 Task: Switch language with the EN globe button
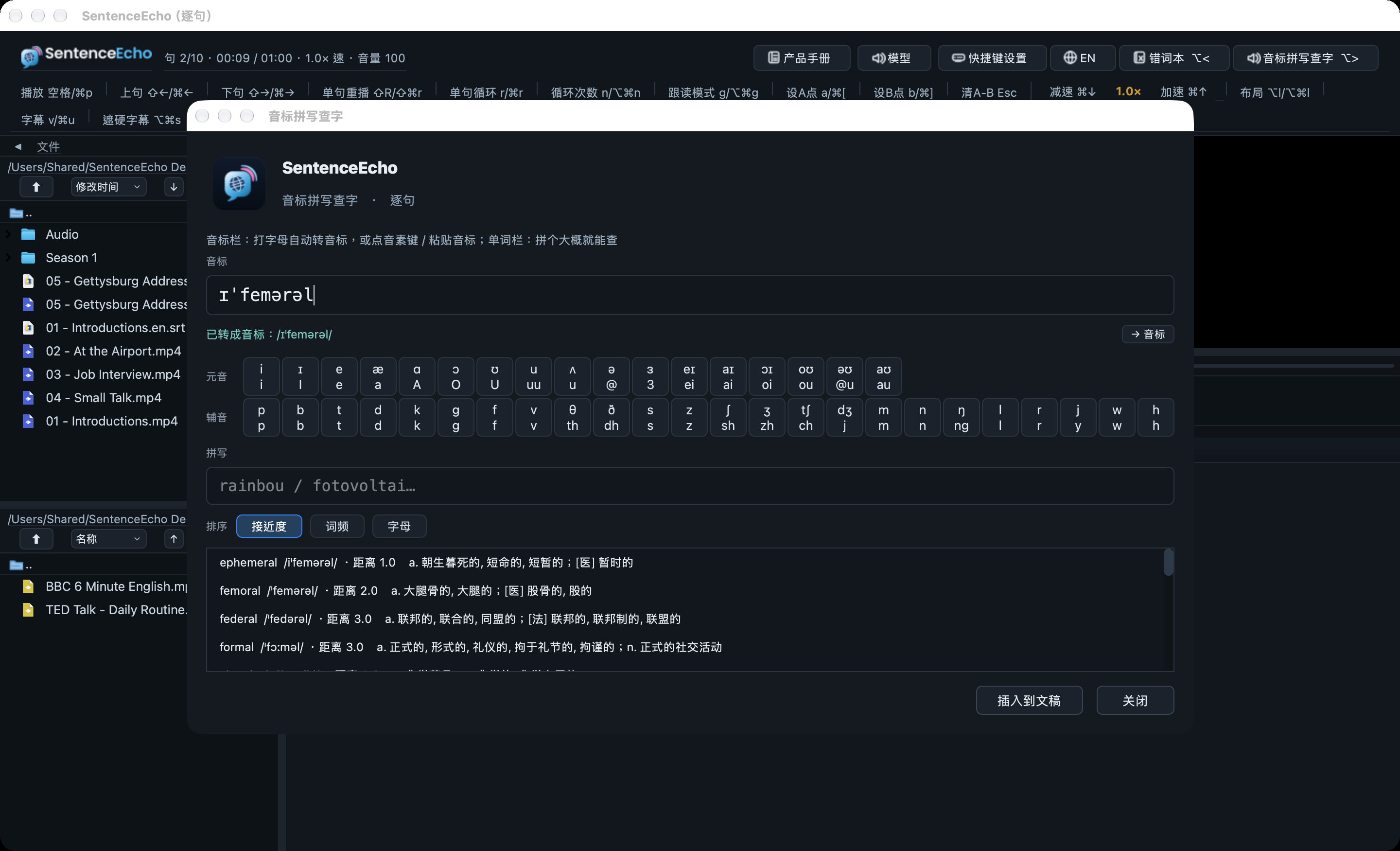click(1082, 58)
